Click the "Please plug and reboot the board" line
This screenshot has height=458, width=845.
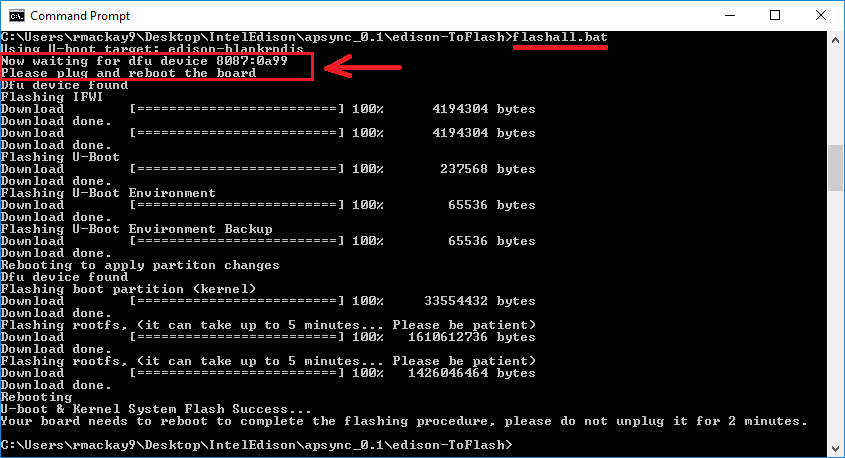(129, 73)
